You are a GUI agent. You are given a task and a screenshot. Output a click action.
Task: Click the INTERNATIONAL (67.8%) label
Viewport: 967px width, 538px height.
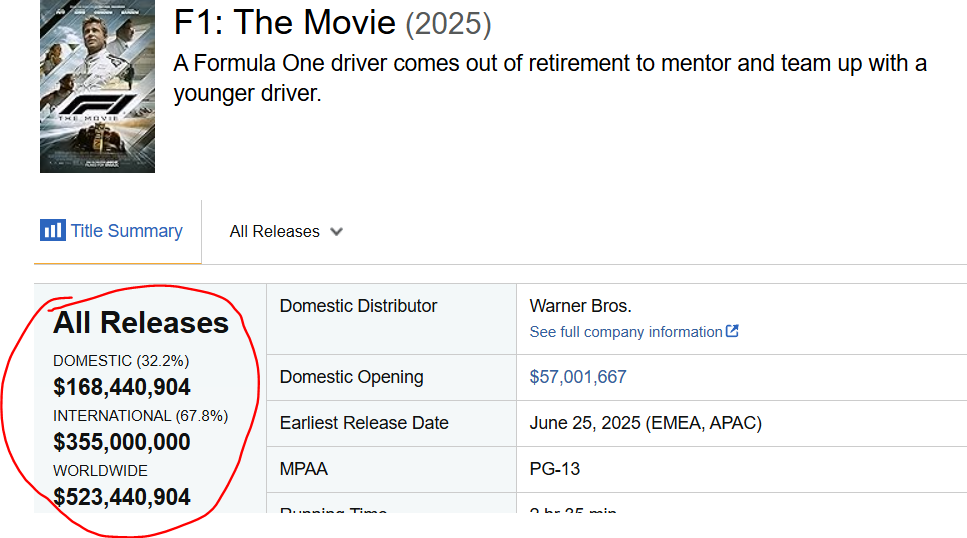coord(141,415)
